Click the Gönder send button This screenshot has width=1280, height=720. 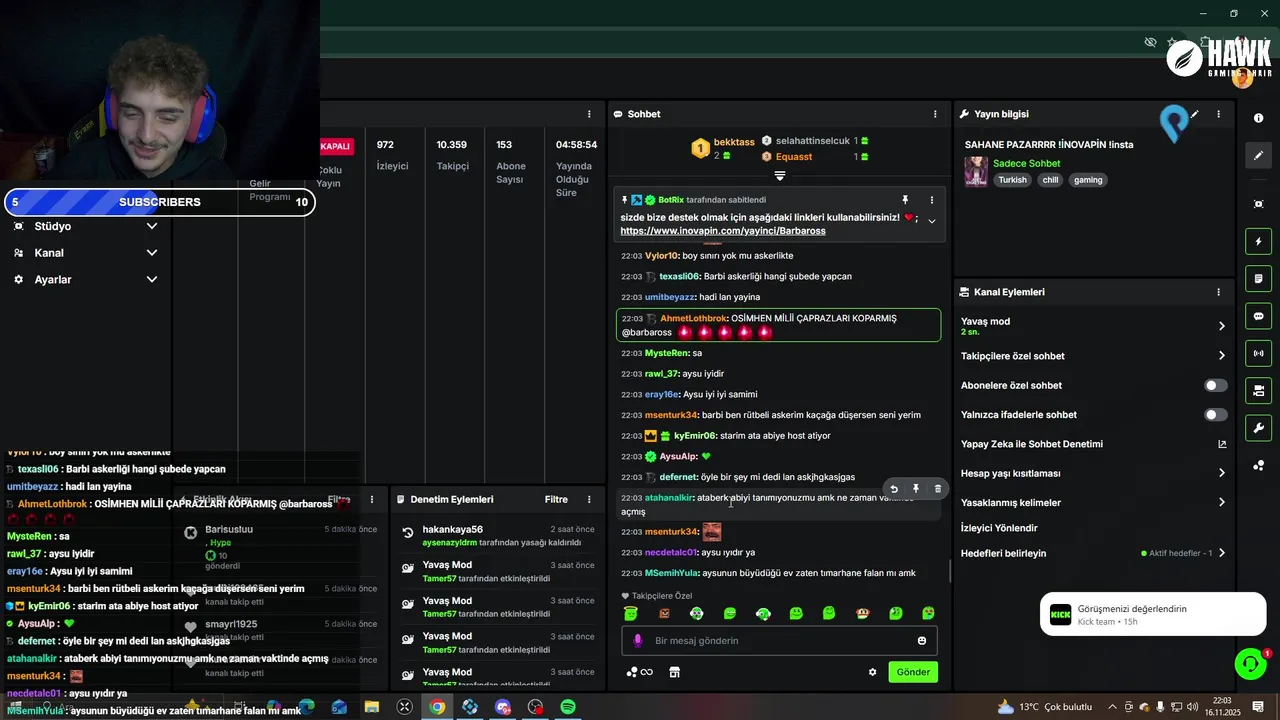point(913,672)
